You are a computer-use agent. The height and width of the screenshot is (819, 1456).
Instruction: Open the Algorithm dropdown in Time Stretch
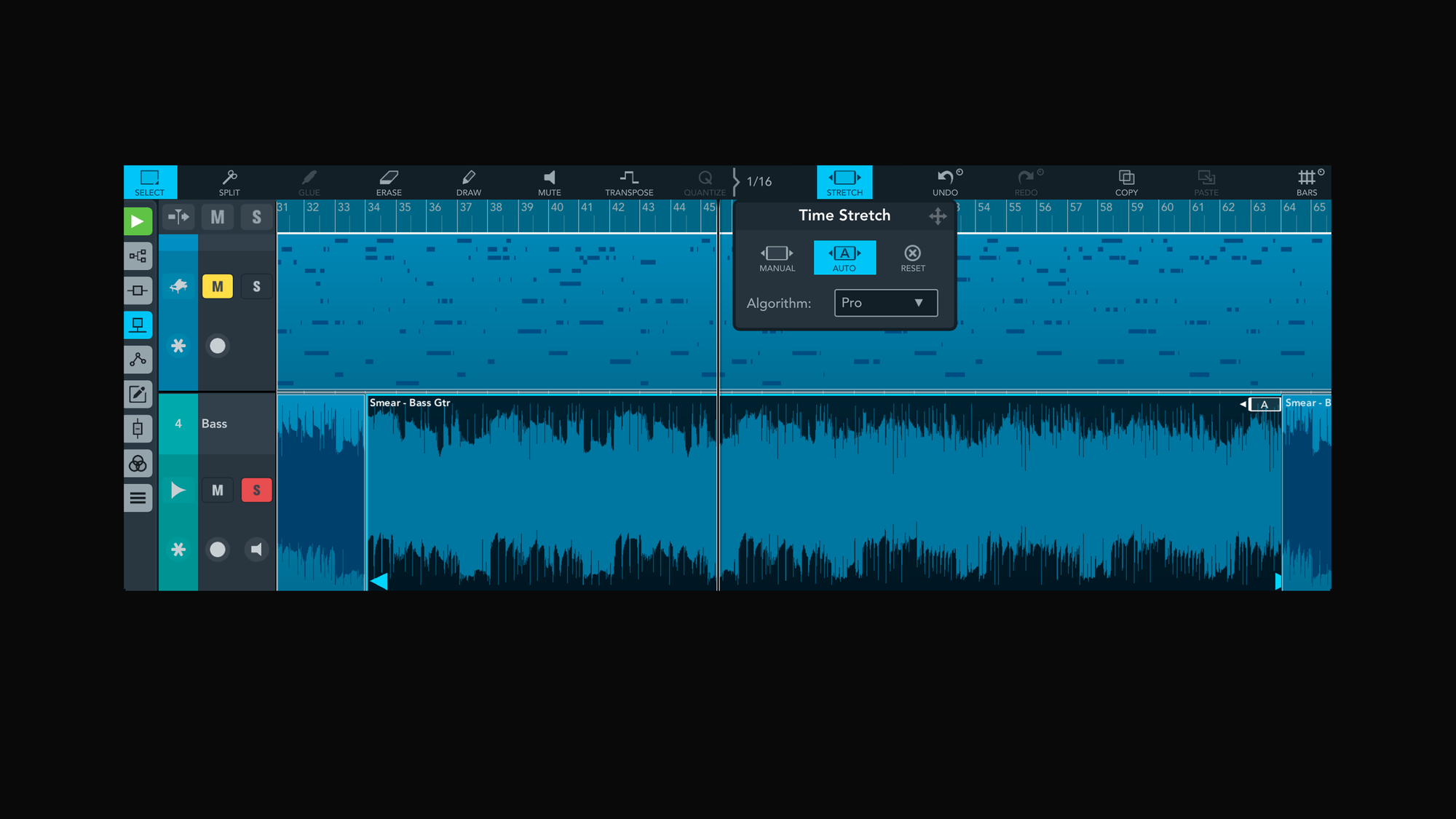tap(885, 303)
